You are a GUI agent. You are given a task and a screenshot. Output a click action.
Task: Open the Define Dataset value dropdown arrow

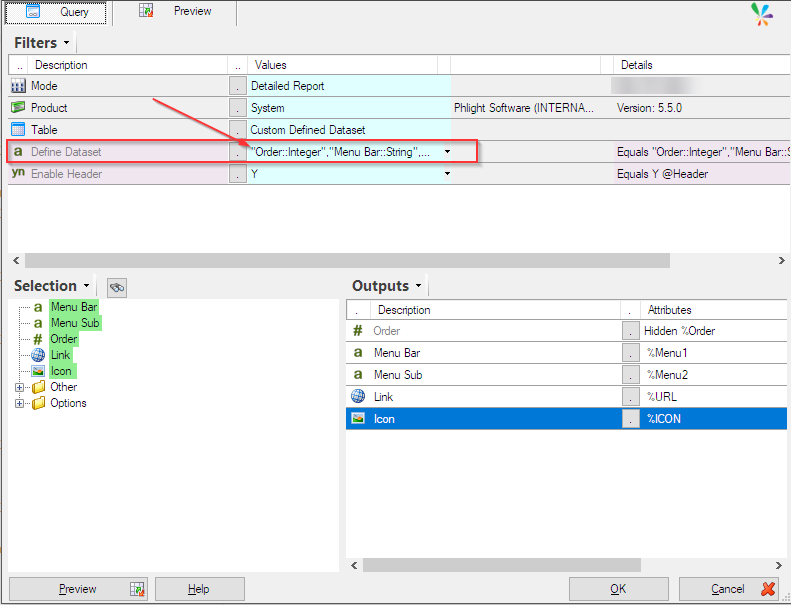tap(447, 151)
